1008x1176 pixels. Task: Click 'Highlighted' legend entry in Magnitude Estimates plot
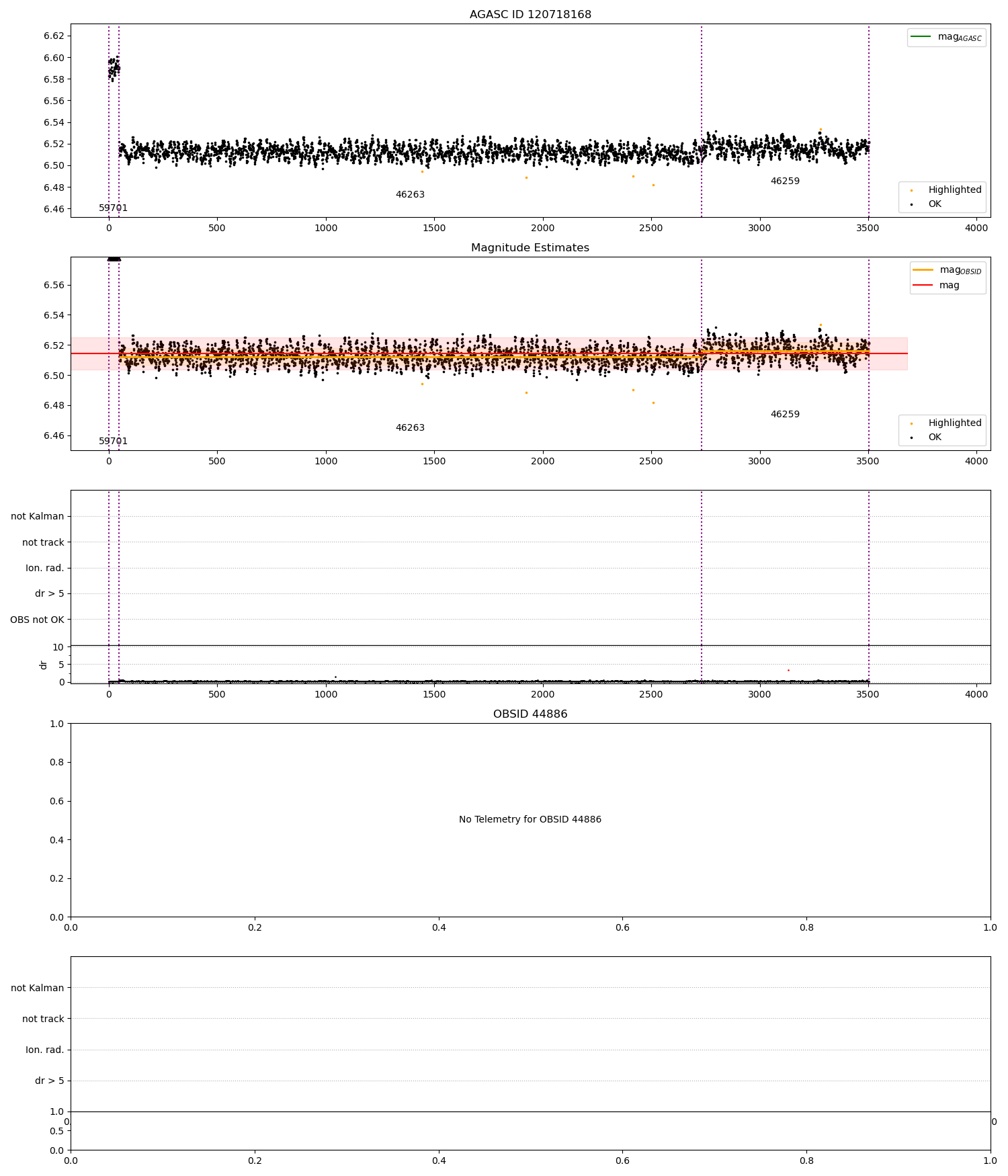click(x=955, y=423)
